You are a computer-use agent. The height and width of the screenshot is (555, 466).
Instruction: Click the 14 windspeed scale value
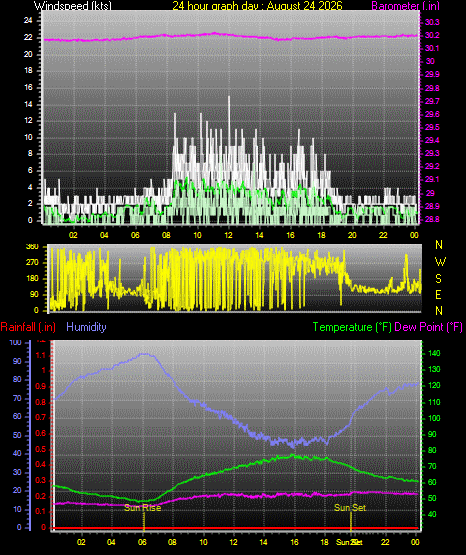(x=28, y=104)
